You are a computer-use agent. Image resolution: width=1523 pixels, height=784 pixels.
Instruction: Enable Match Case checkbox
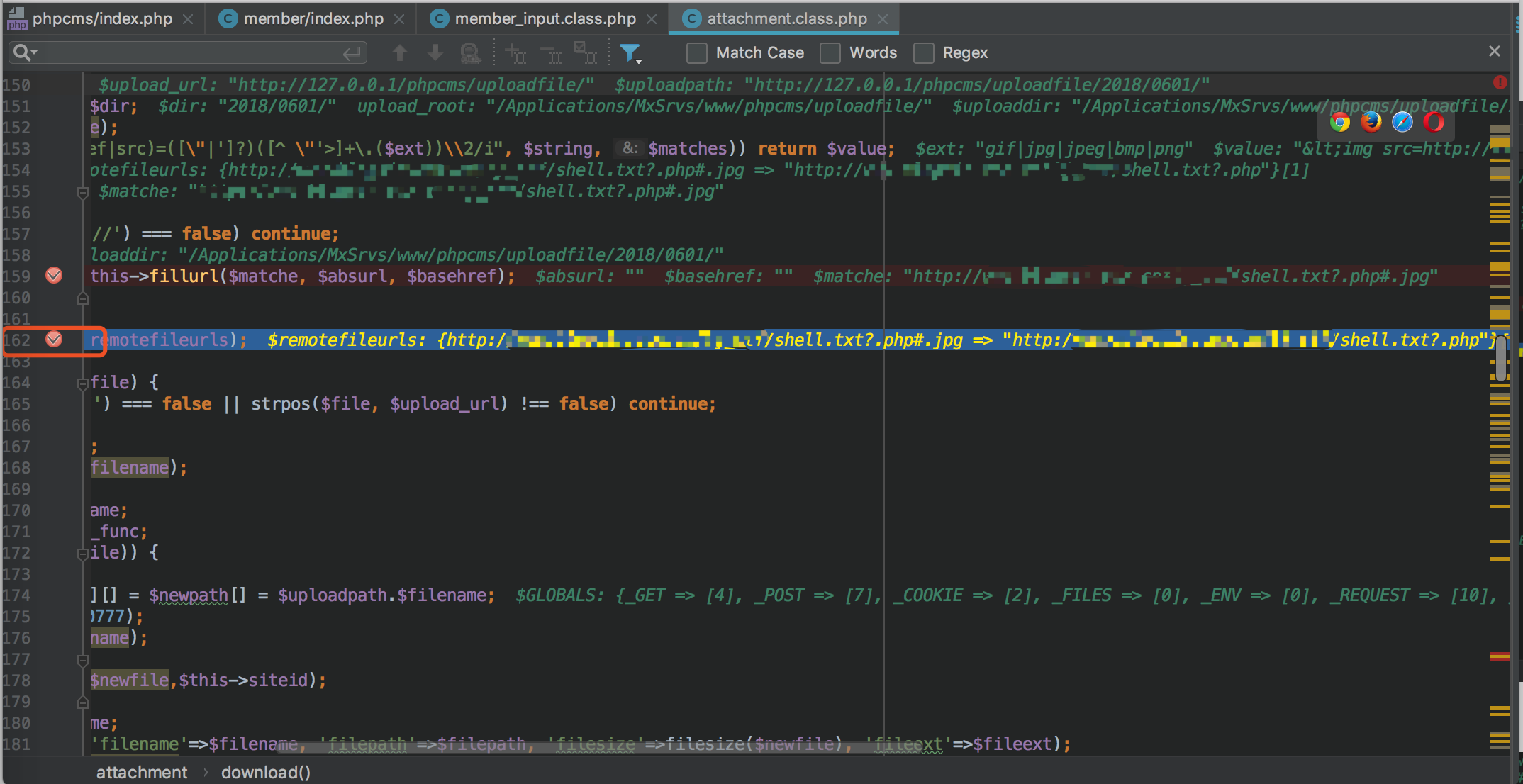coord(697,53)
